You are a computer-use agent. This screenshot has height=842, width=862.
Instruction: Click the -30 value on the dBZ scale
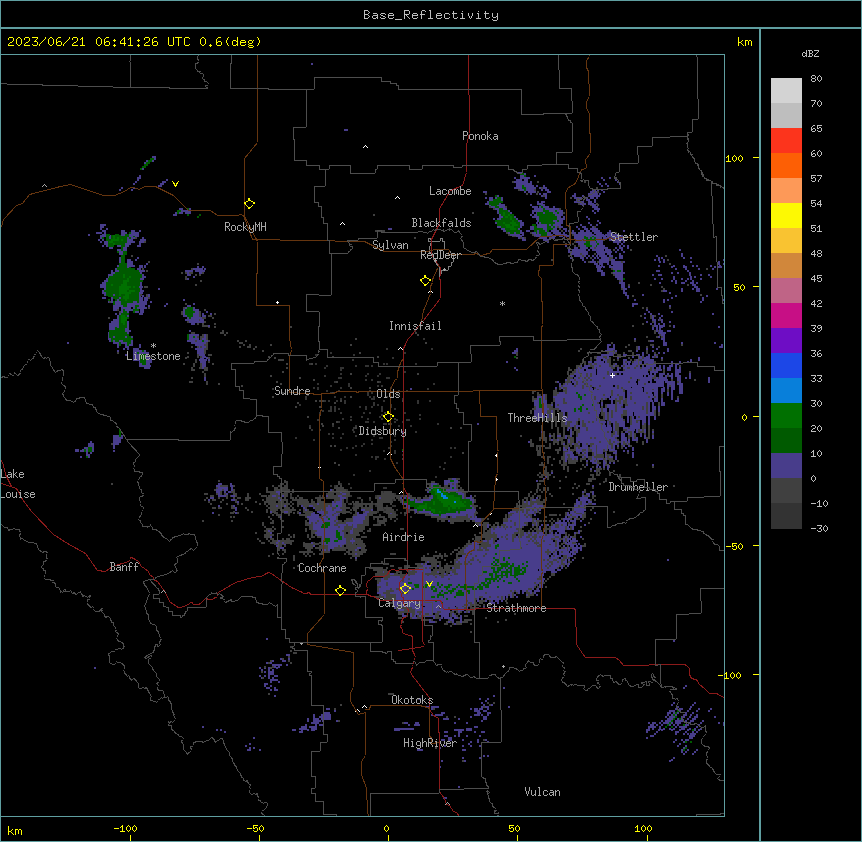819,528
